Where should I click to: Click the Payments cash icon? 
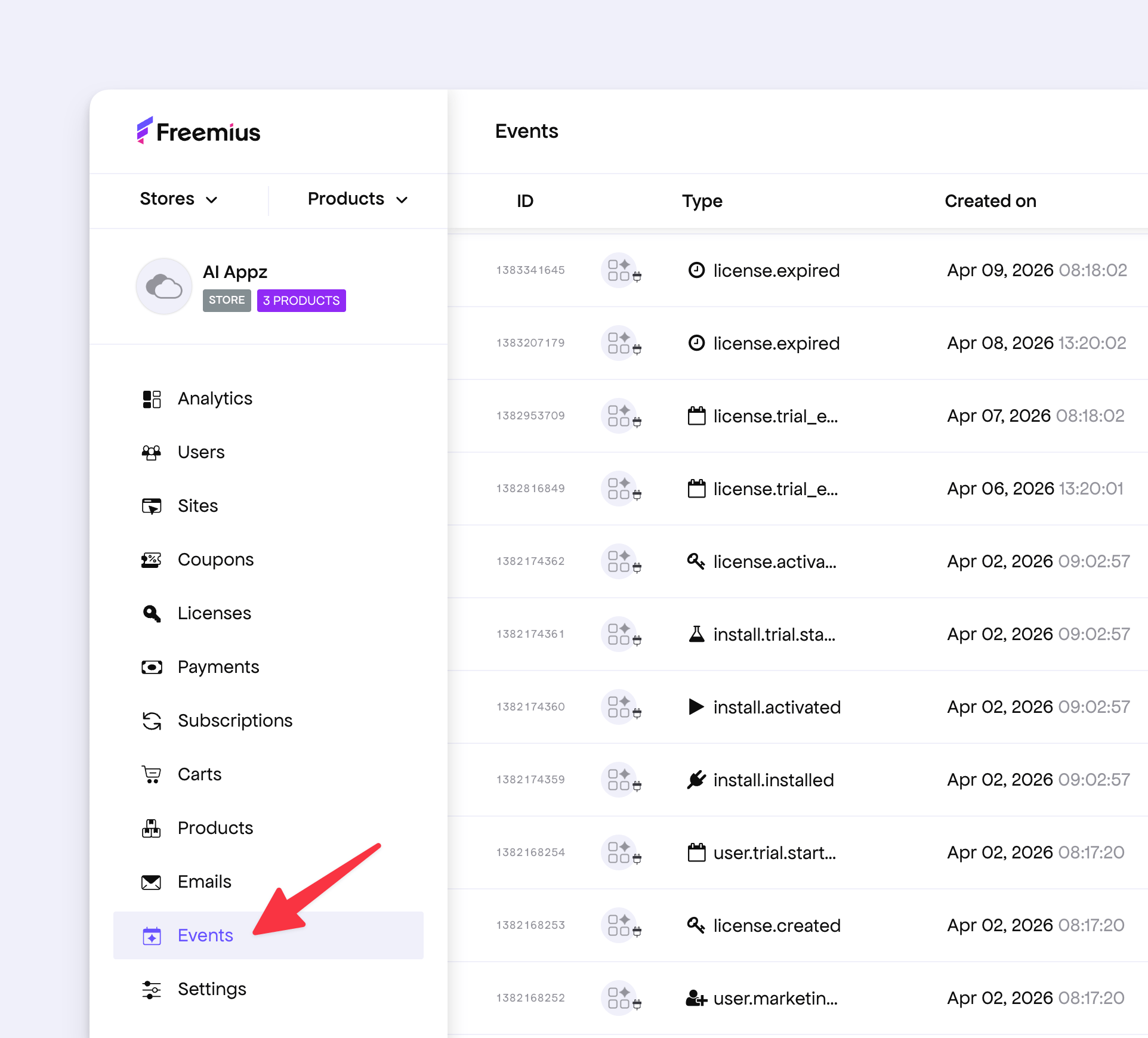click(x=152, y=668)
